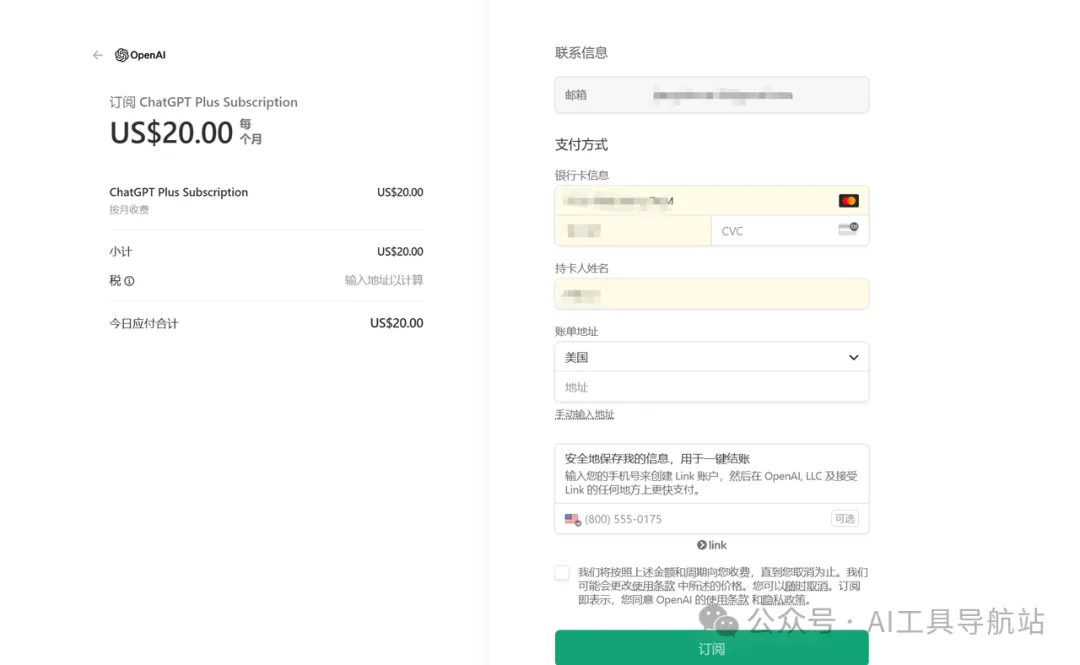Focus the 邮箱 email field
The height and width of the screenshot is (665, 1080).
click(x=711, y=95)
